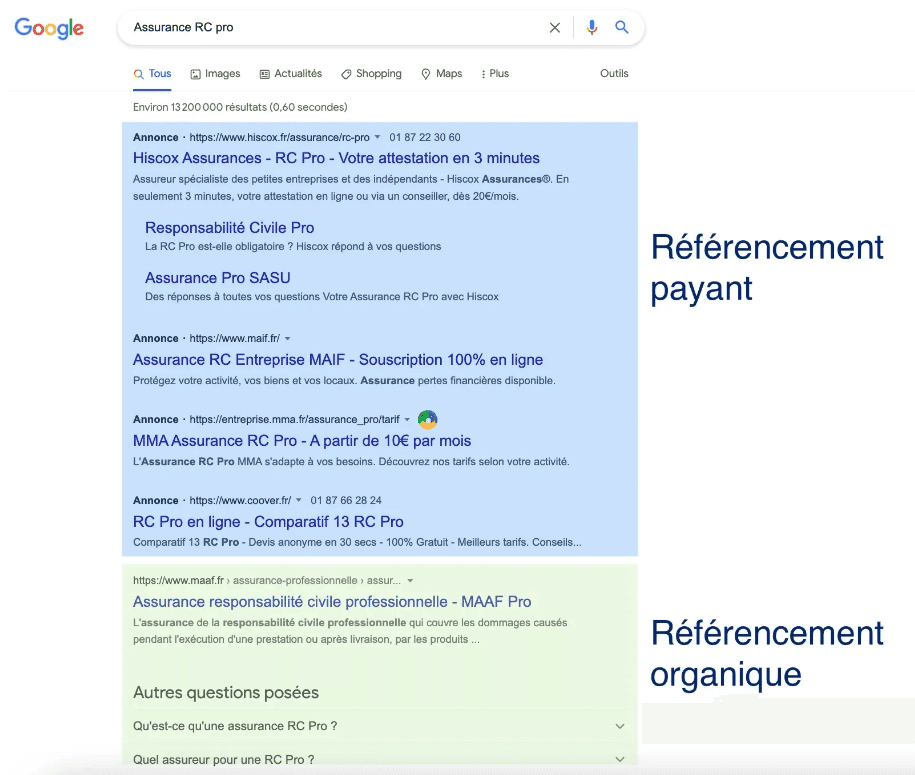Click the Hiscox ad description text
This screenshot has width=915, height=775.
click(351, 187)
